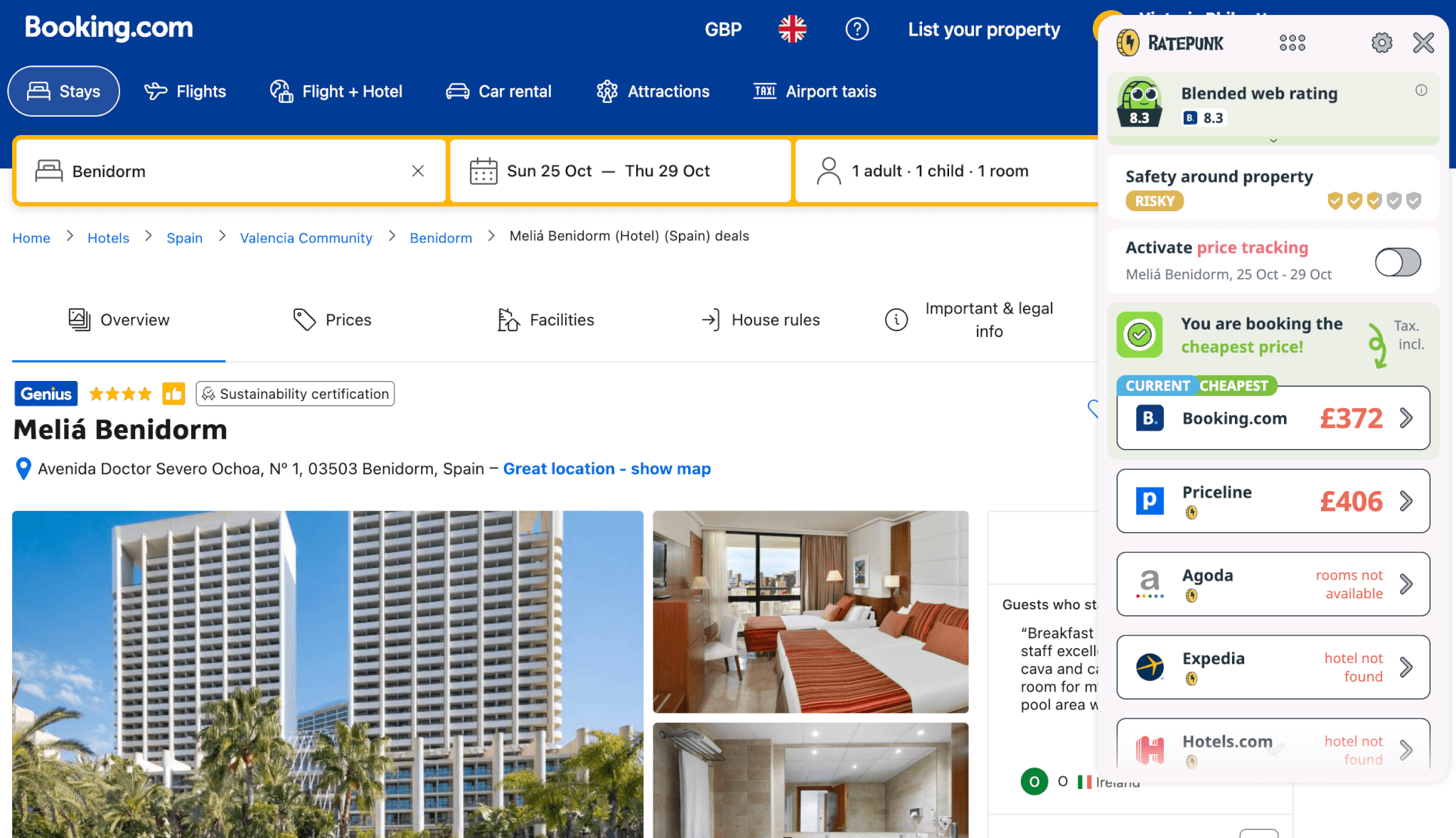Open Expedia hotel not found row
Viewport: 1456px width, 838px height.
[x=1273, y=667]
